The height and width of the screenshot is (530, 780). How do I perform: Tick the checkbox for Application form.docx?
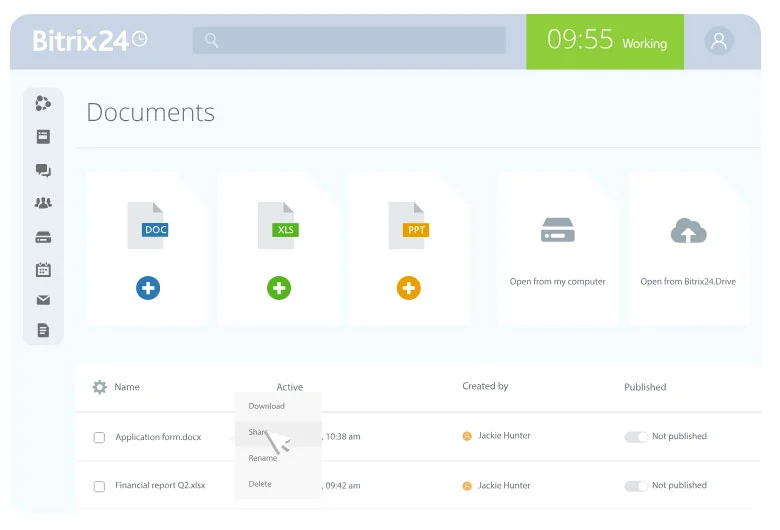(x=99, y=437)
